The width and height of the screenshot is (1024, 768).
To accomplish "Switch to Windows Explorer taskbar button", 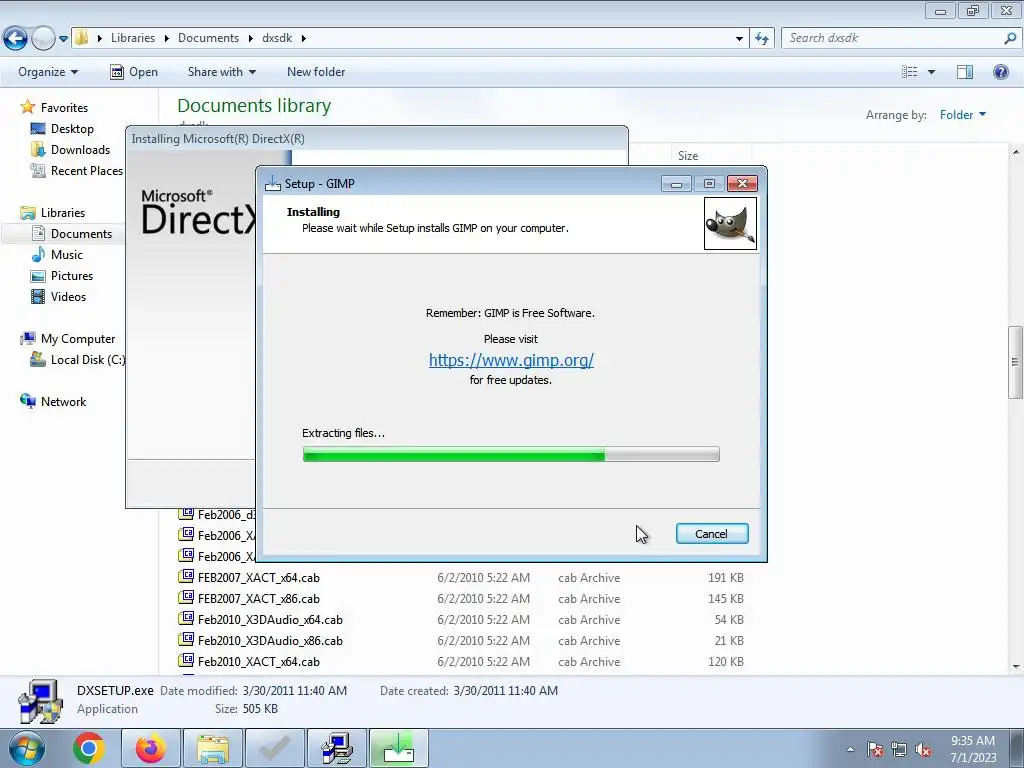I will [x=213, y=748].
